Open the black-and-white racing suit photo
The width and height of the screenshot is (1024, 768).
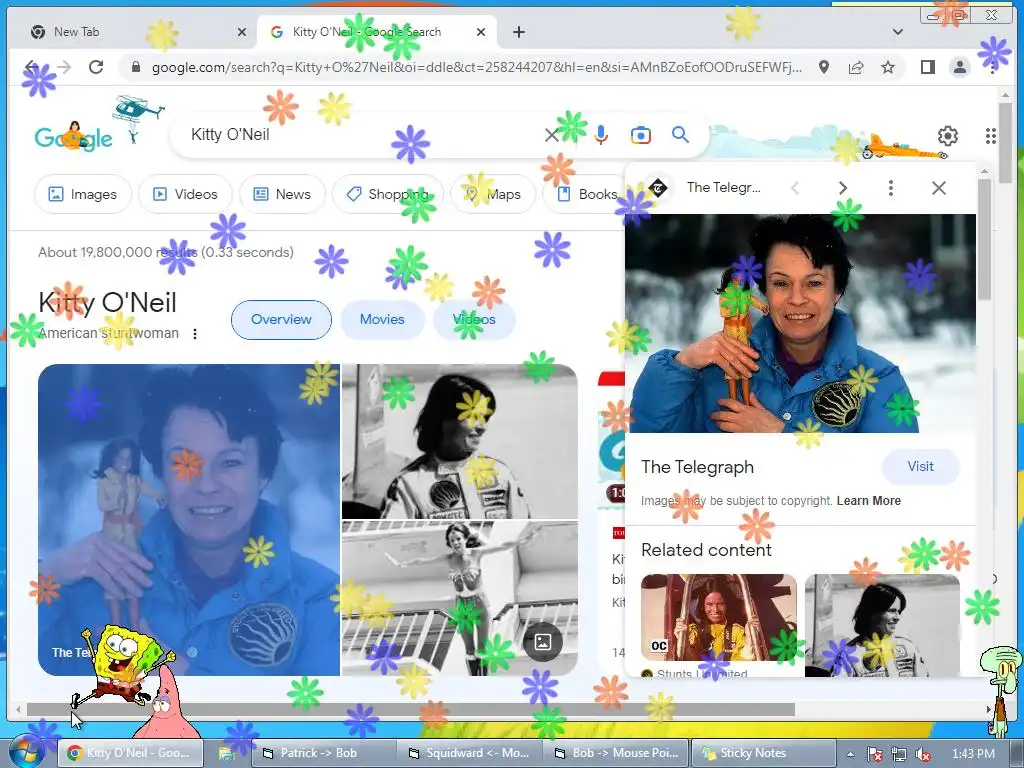460,441
